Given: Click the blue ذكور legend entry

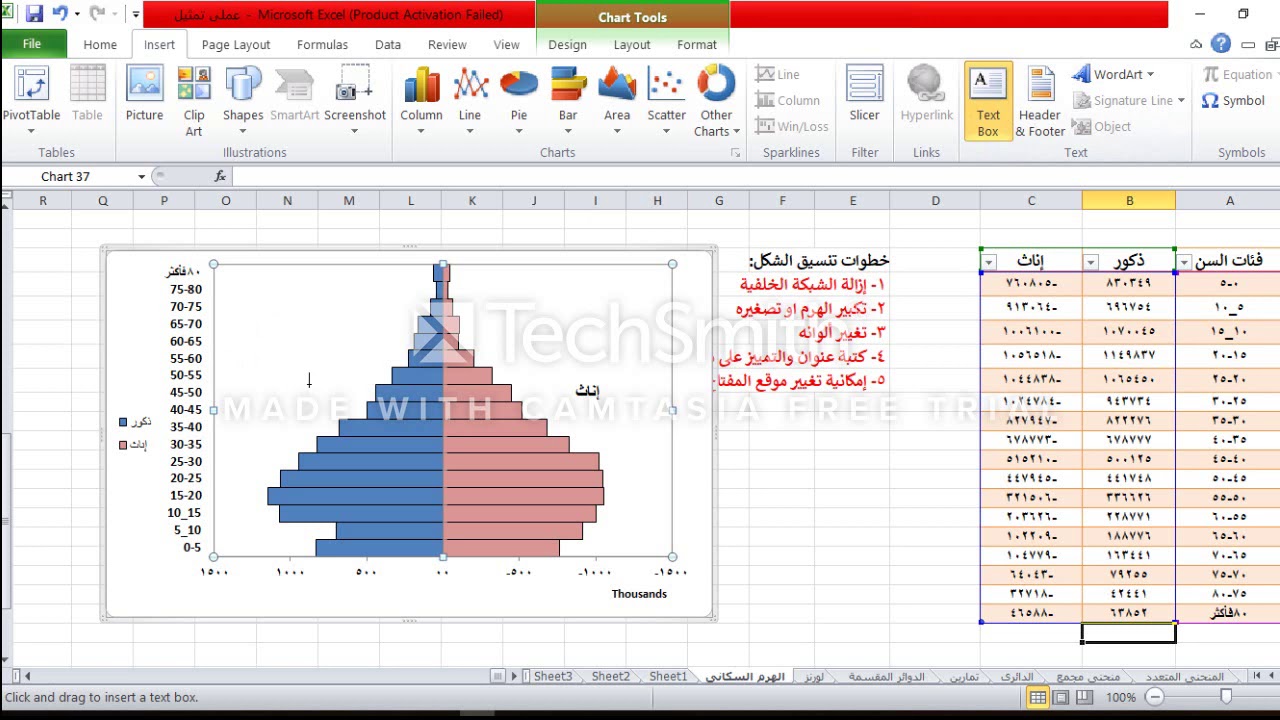Looking at the screenshot, I should (135, 423).
